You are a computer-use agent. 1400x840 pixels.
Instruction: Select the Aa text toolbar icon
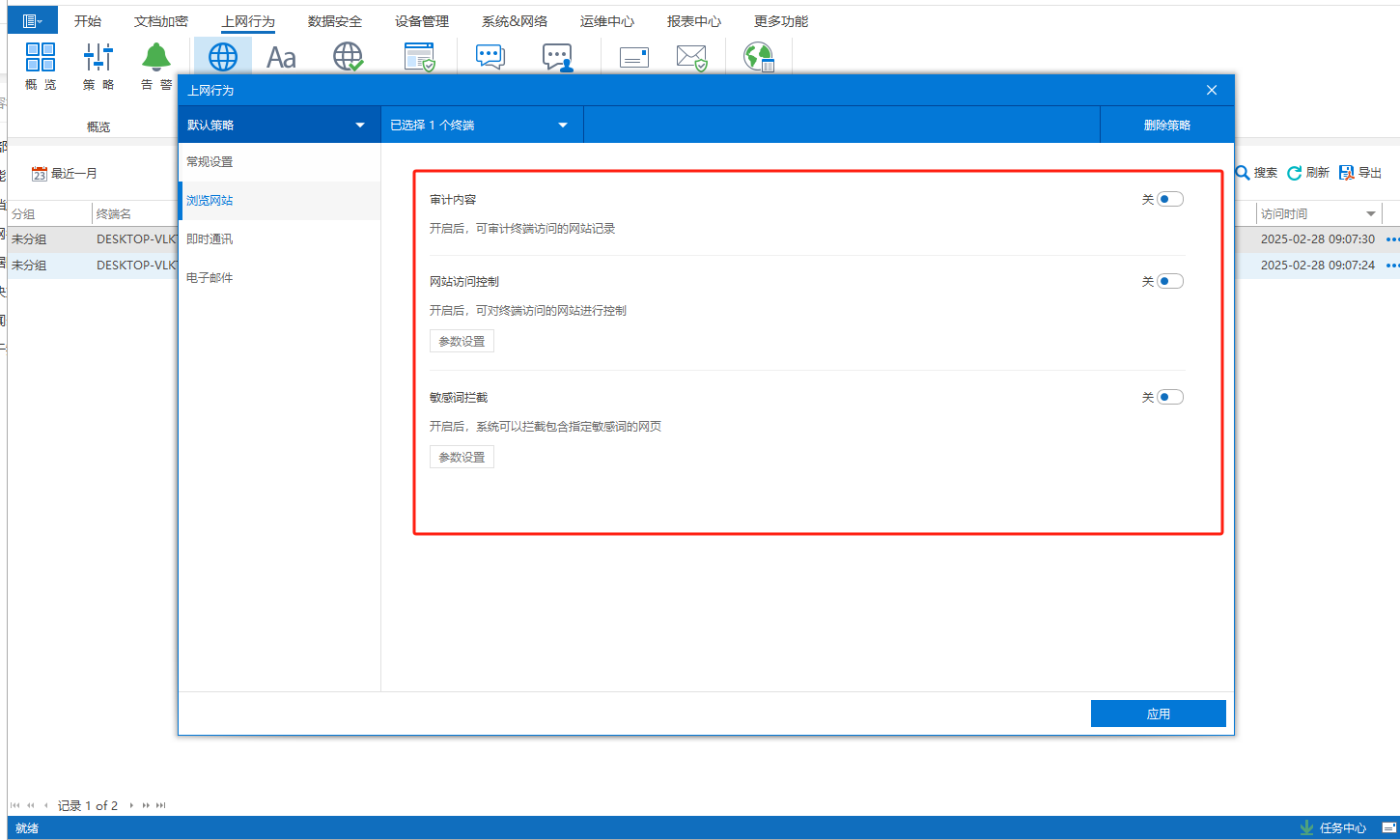tap(281, 58)
